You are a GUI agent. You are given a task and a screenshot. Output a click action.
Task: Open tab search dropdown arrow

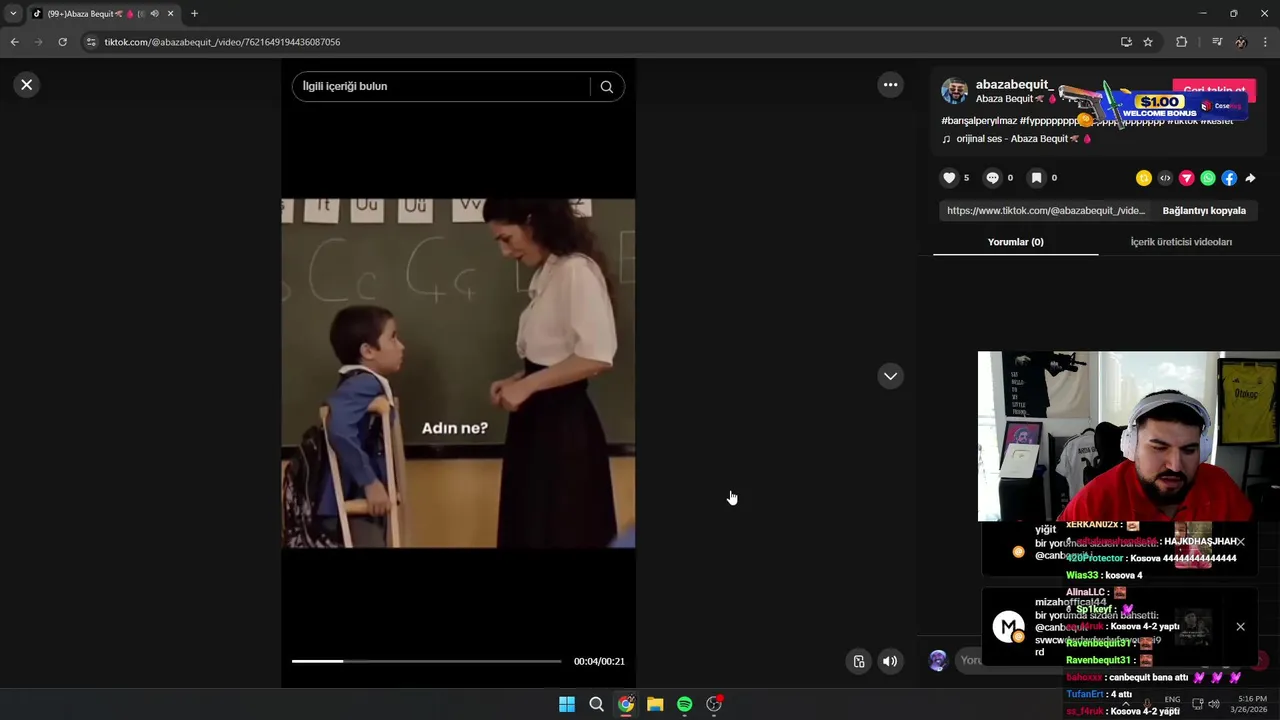tap(13, 14)
